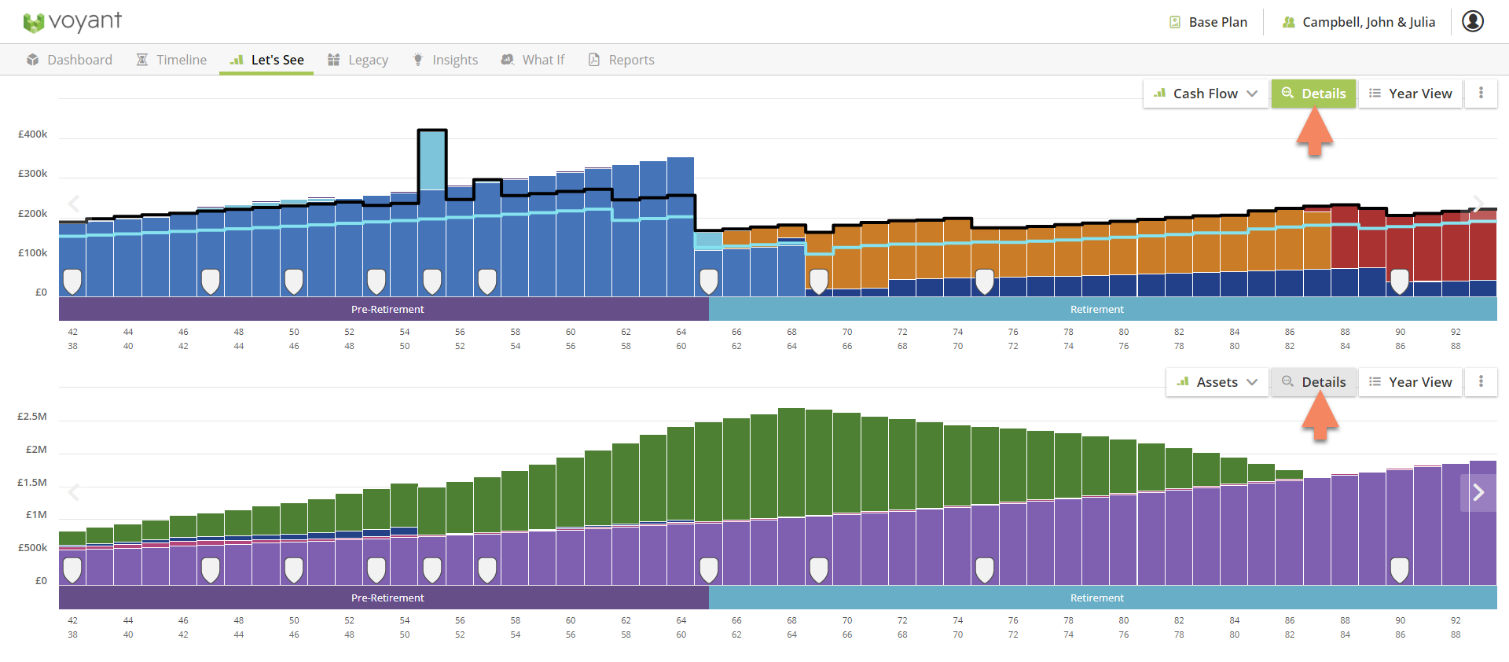Screen dimensions: 1509x662
Task: Click Cash Flow event marker at age 65
Action: pos(709,281)
